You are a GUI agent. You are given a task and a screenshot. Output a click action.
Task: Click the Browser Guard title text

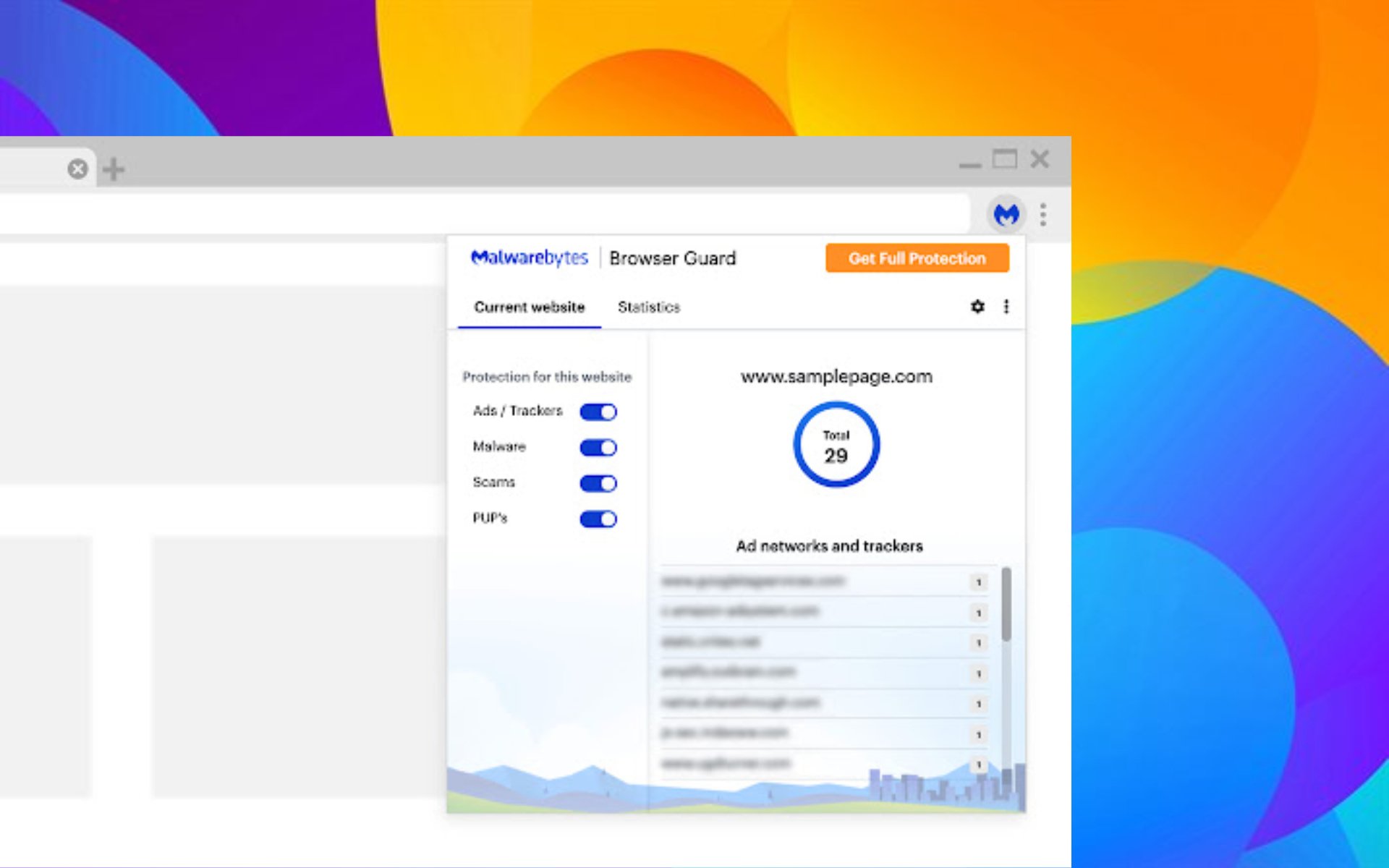(672, 258)
